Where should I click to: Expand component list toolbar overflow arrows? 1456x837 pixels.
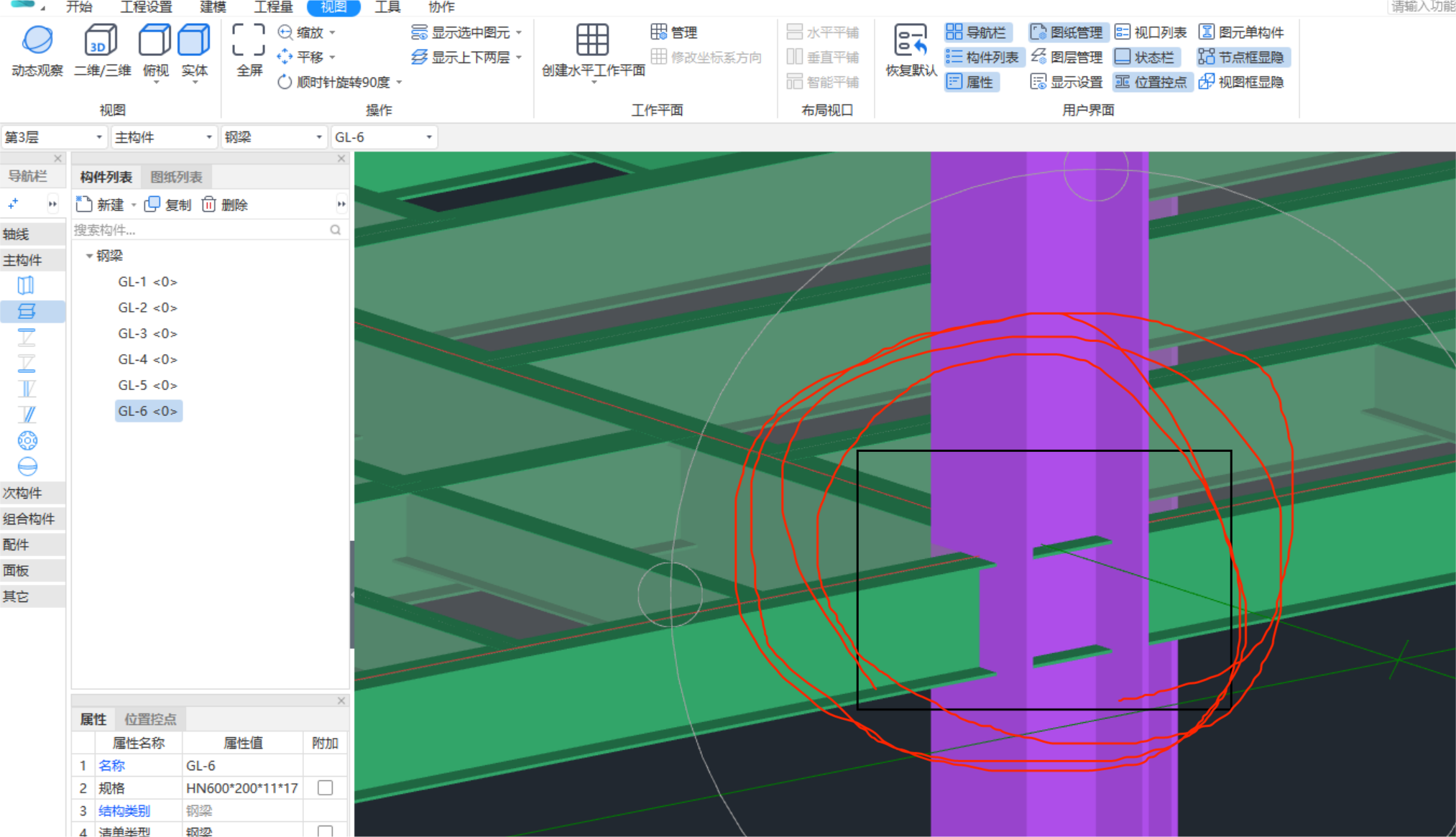341,205
